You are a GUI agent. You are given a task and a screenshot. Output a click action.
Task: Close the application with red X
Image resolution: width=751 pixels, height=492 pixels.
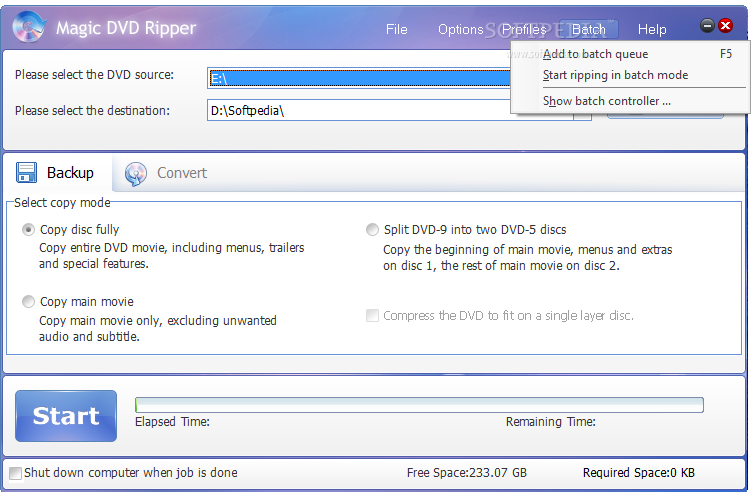[x=725, y=25]
